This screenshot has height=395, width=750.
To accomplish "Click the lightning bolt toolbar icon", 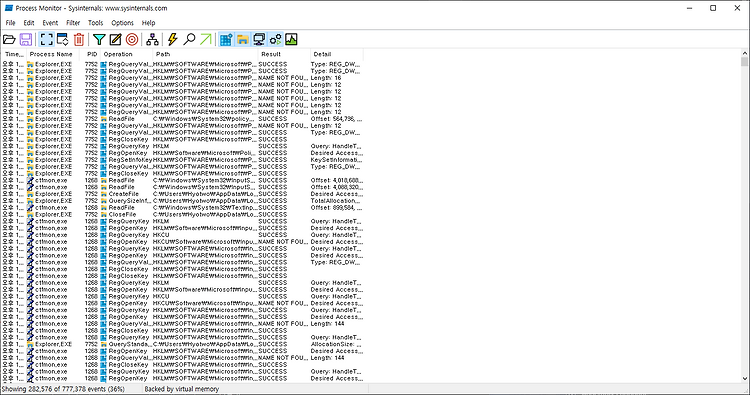I will [173, 39].
